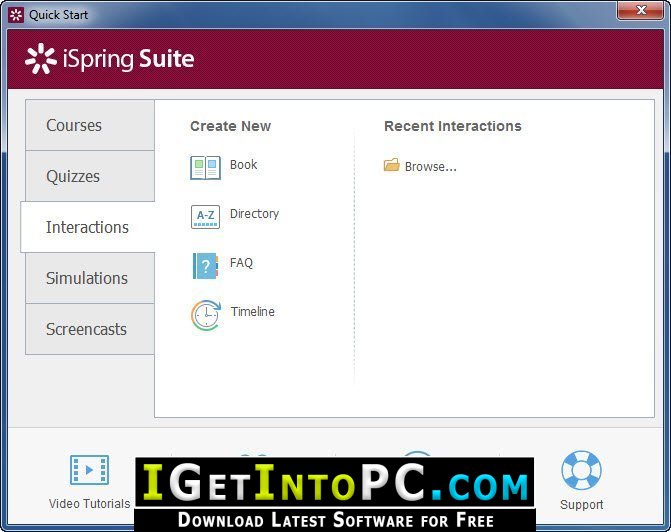Create a new FAQ interaction
This screenshot has width=671, height=532.
pyautogui.click(x=241, y=262)
